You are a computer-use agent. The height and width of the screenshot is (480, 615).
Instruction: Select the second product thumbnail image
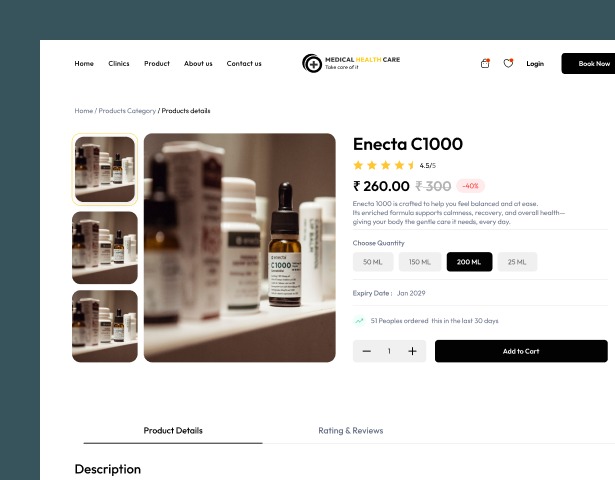click(105, 248)
